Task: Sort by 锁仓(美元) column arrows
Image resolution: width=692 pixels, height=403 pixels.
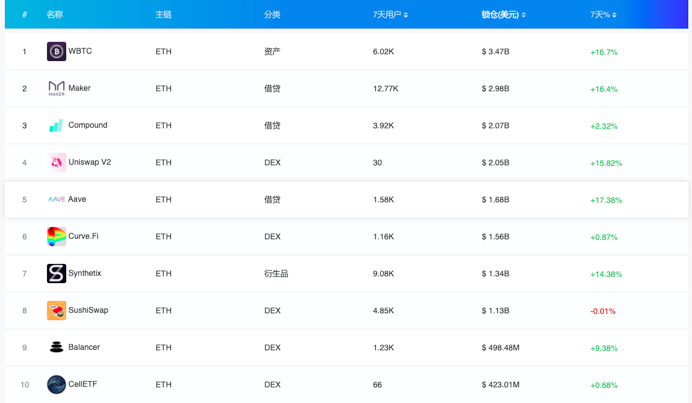Action: click(x=523, y=15)
